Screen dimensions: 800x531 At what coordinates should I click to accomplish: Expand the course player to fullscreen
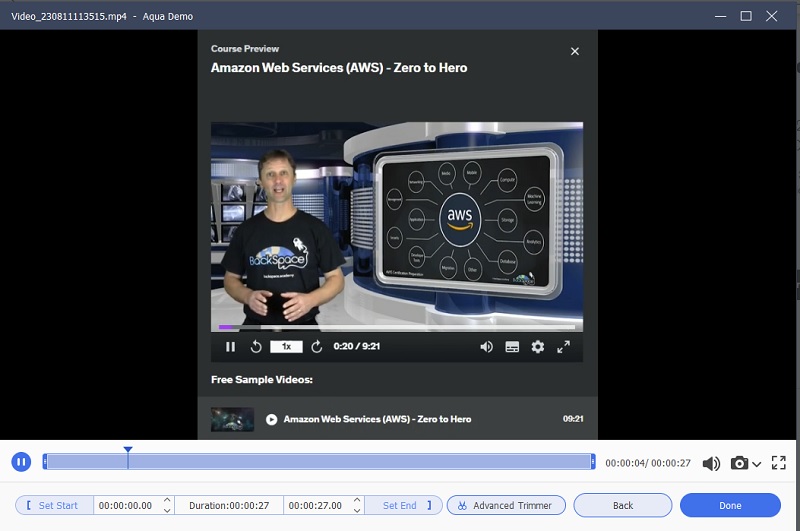point(563,347)
